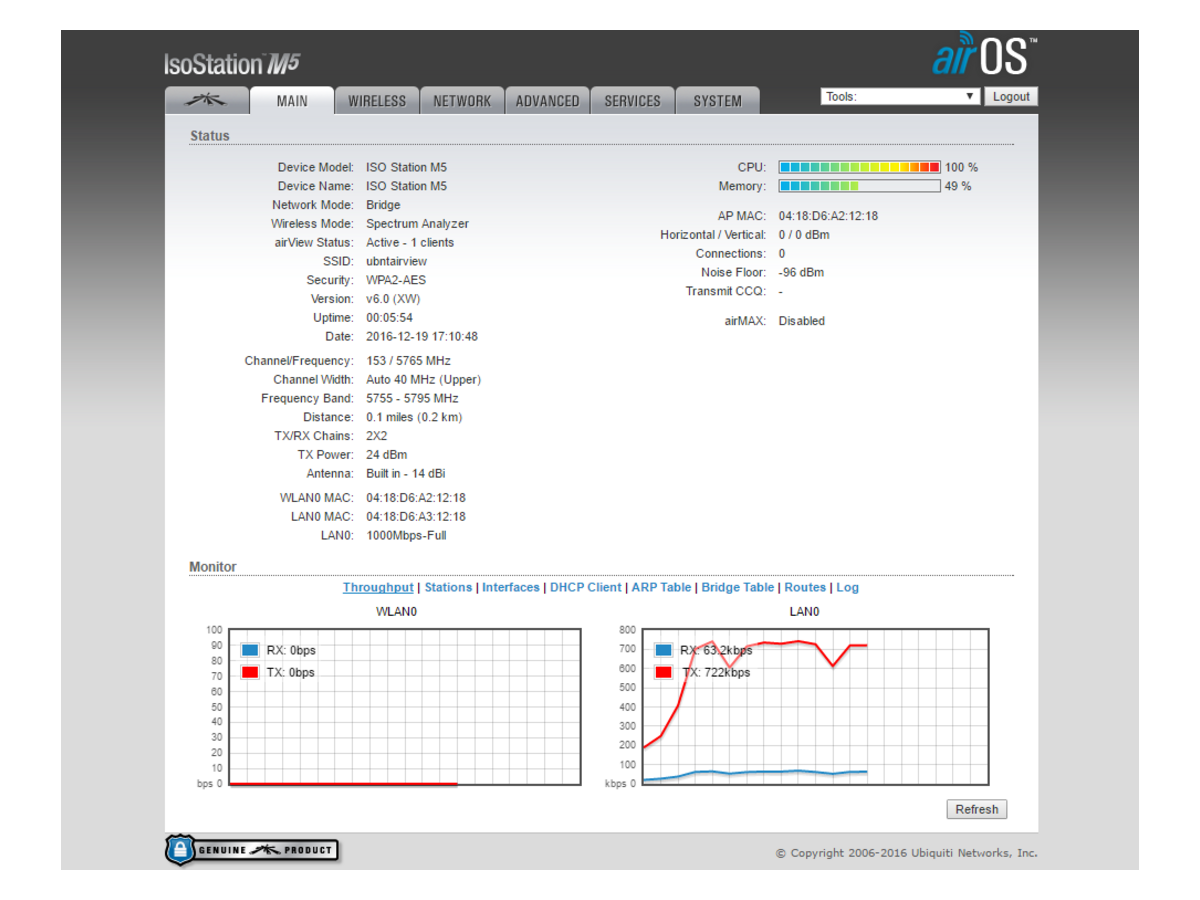Screen dimensions: 1200x900
Task: Click the CPU 100 % reading
Action: 962,167
